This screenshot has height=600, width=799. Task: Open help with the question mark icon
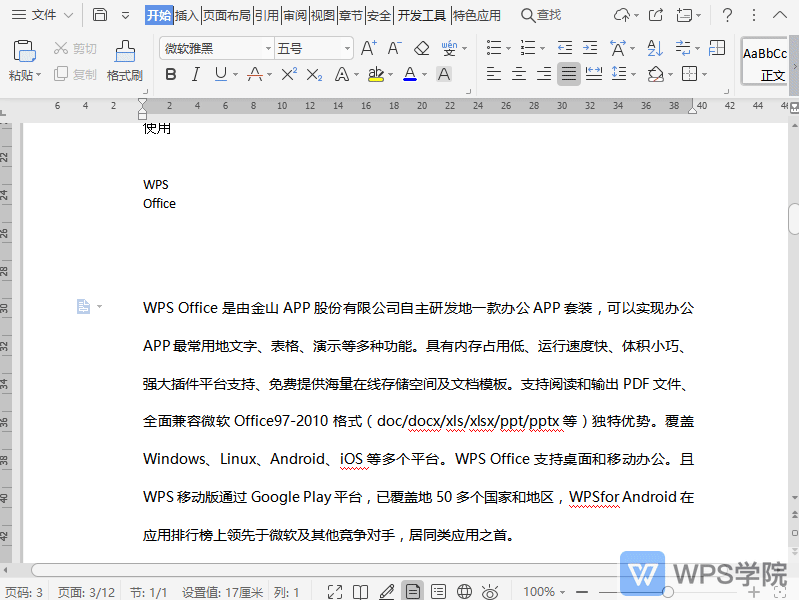727,15
